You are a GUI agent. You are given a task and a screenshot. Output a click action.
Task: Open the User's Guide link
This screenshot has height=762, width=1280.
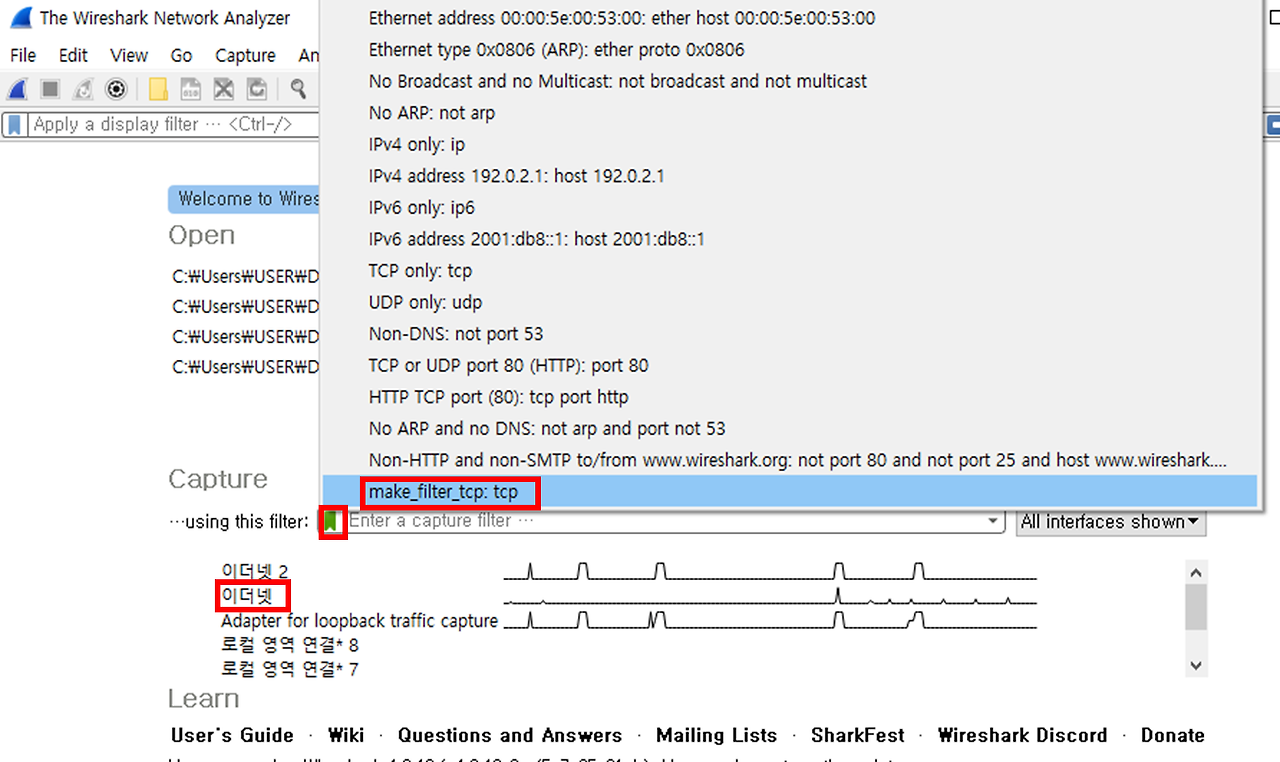[x=232, y=736]
